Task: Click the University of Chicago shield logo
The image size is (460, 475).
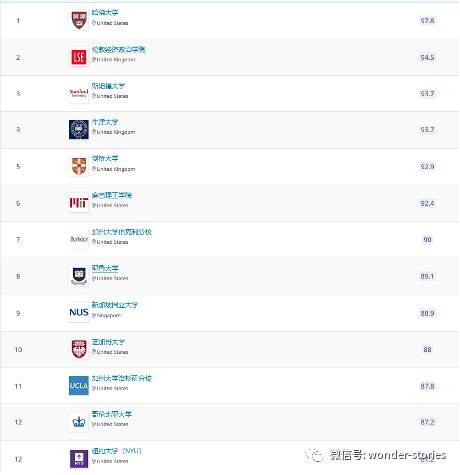Action: (79, 349)
